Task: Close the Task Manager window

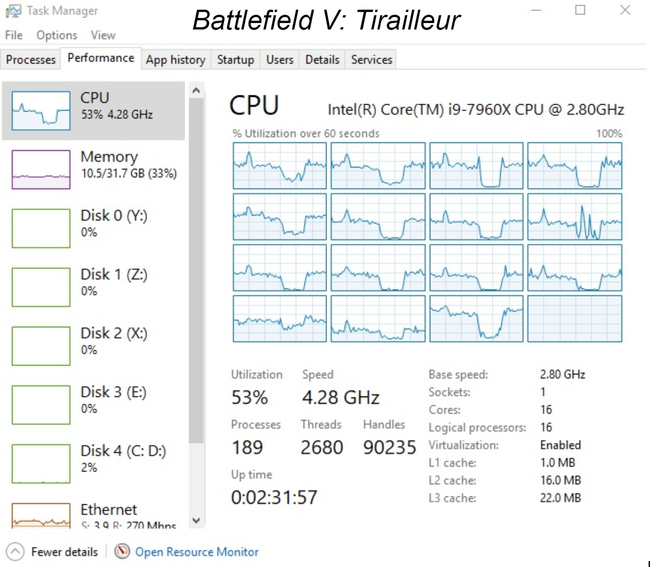Action: pos(625,10)
